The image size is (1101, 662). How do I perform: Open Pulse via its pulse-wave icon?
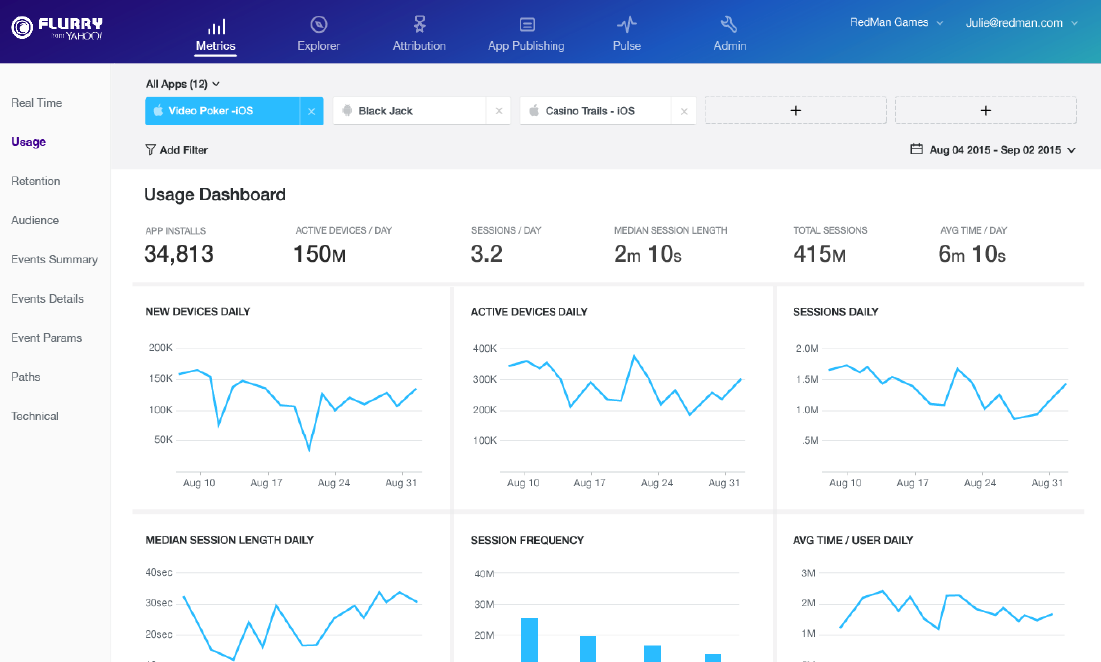[627, 22]
